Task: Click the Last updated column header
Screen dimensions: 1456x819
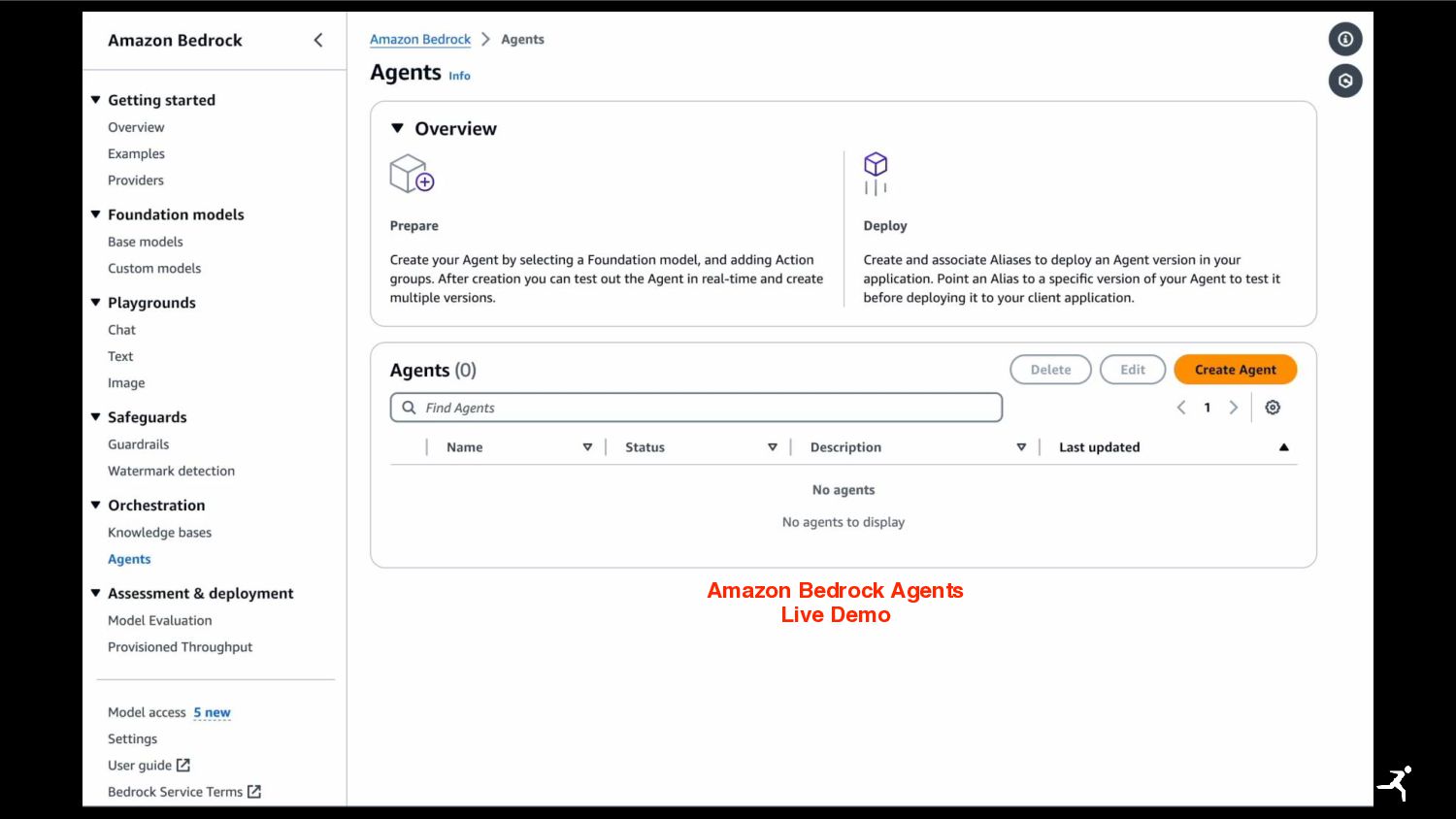Action: tap(1100, 447)
